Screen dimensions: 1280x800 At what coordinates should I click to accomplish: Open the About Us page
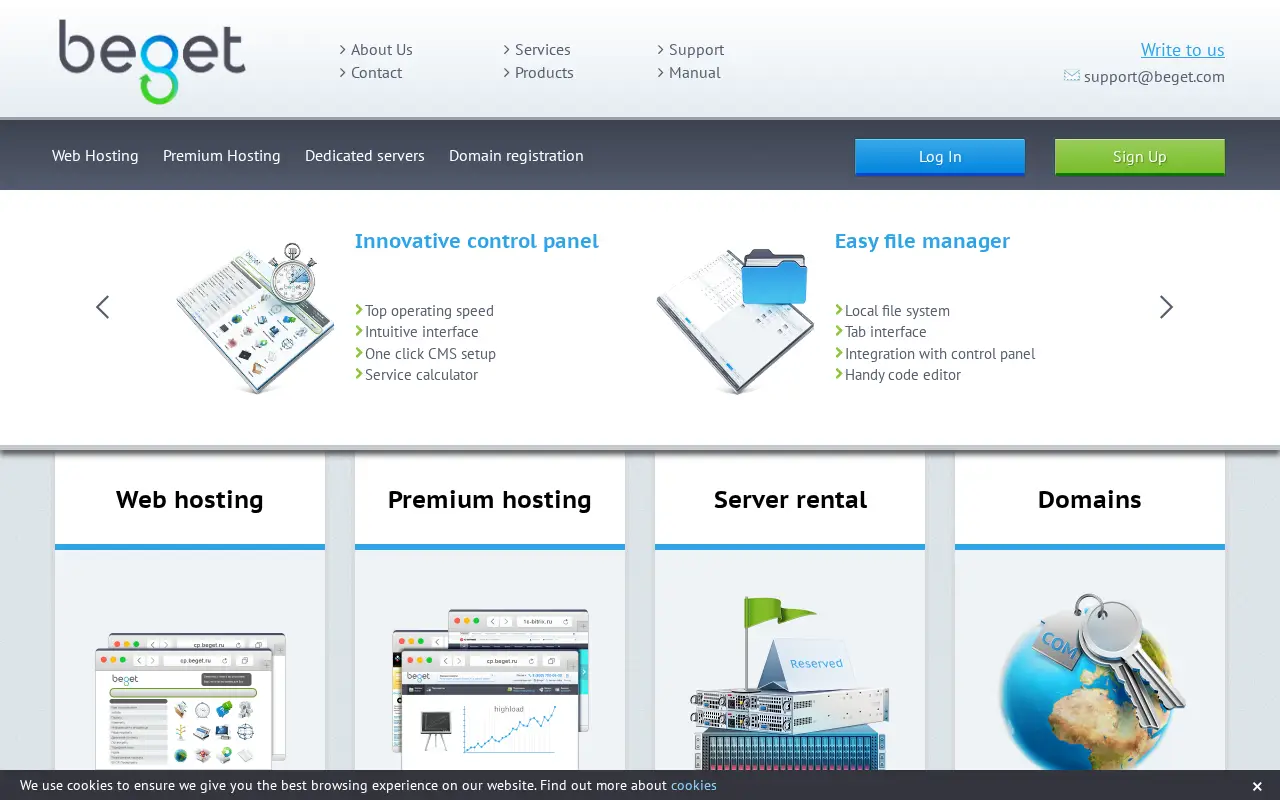[x=381, y=50]
